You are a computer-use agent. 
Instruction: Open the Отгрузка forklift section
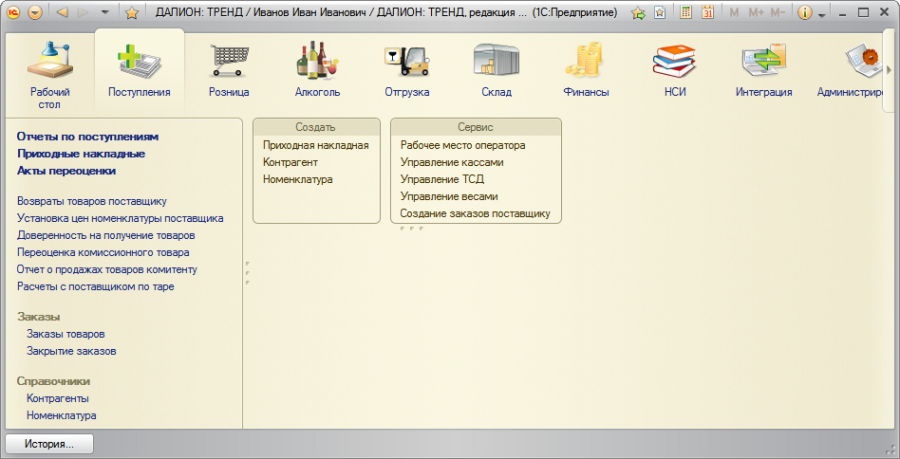[x=407, y=70]
